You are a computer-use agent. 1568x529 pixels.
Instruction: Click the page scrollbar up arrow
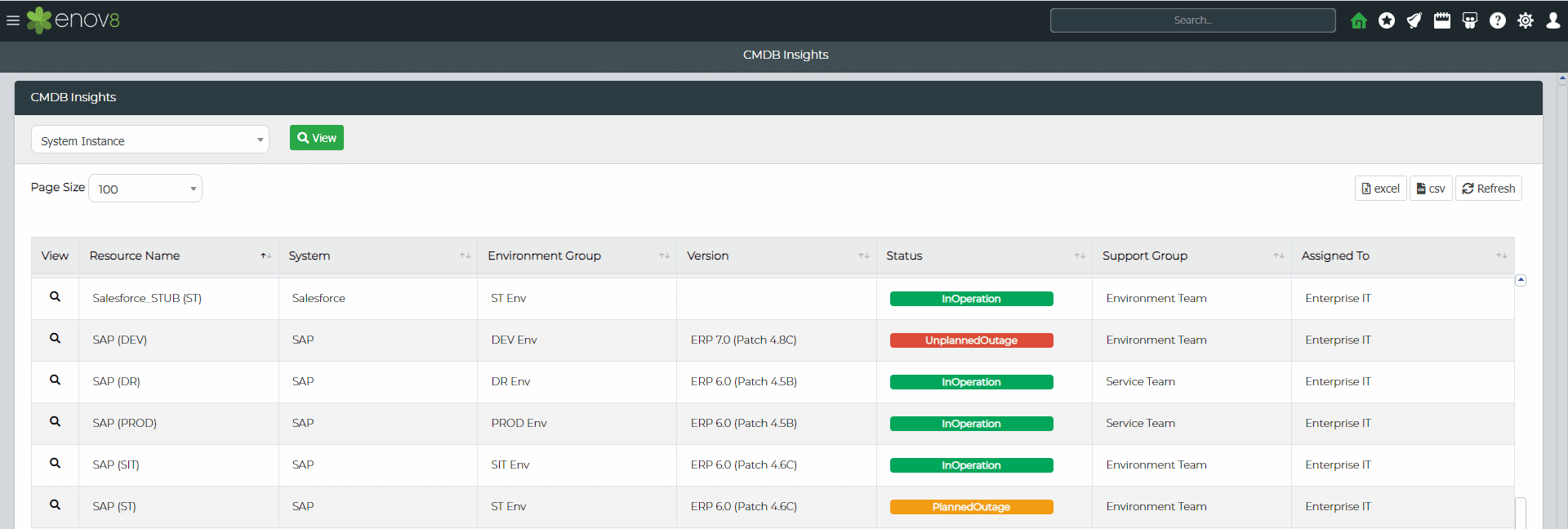1562,78
